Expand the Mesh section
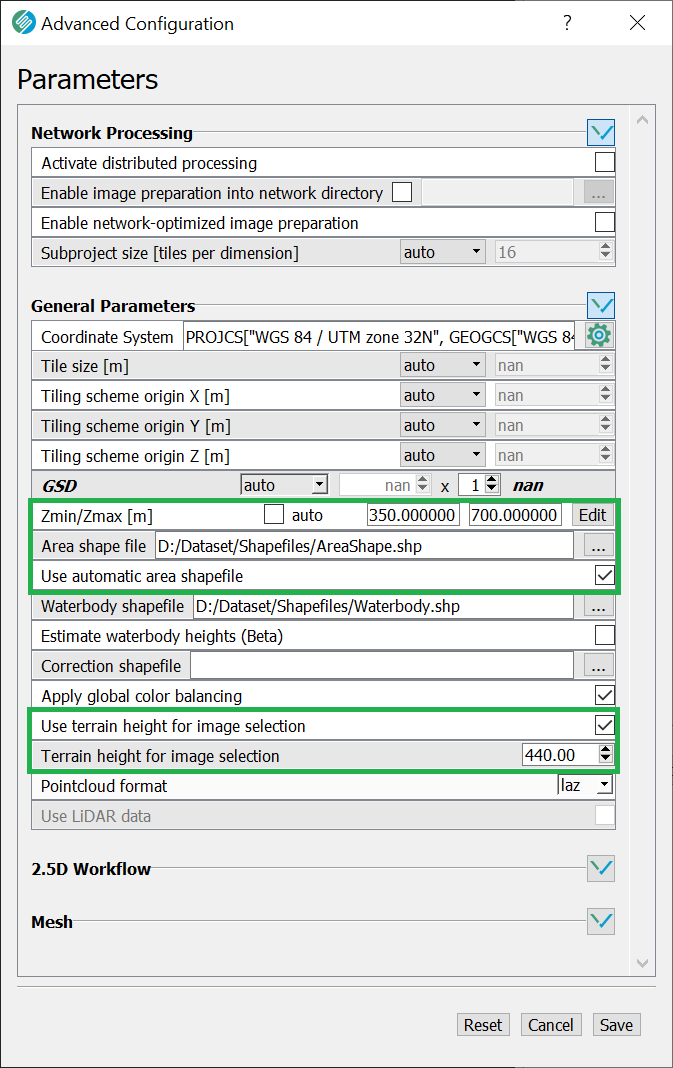The width and height of the screenshot is (673, 1068). pos(601,922)
